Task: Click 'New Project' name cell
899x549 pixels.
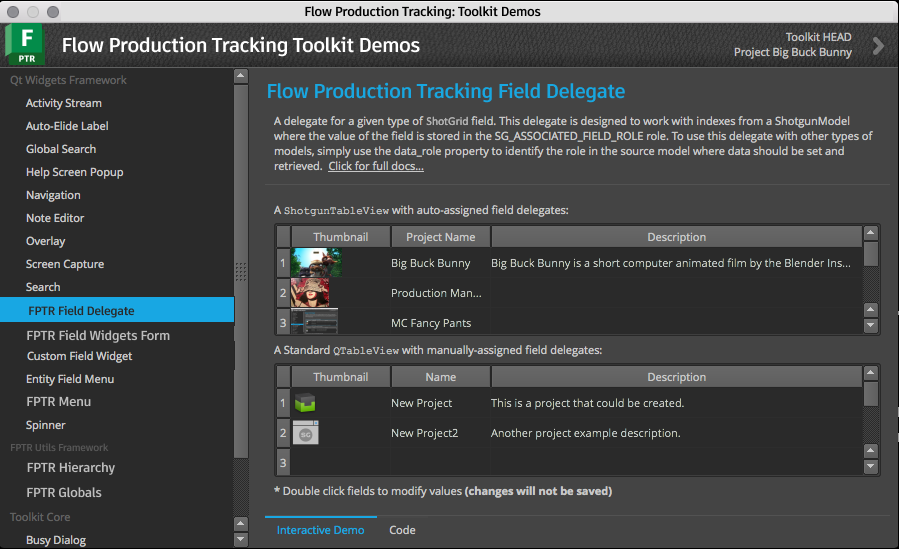Action: tap(440, 403)
